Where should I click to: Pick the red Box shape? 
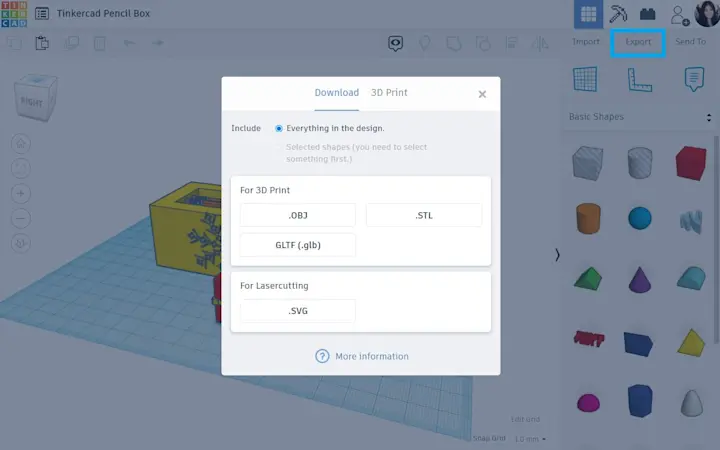tap(691, 163)
